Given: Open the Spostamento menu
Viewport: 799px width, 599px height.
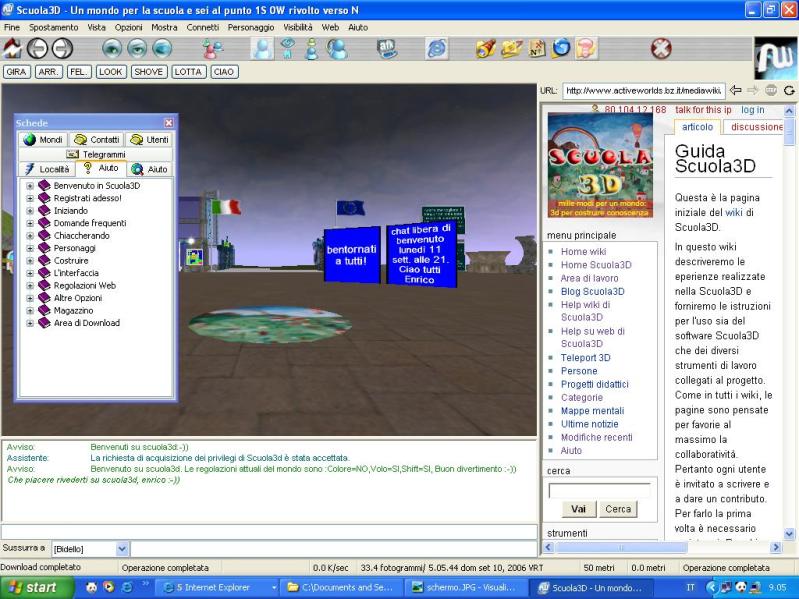Looking at the screenshot, I should click(54, 28).
